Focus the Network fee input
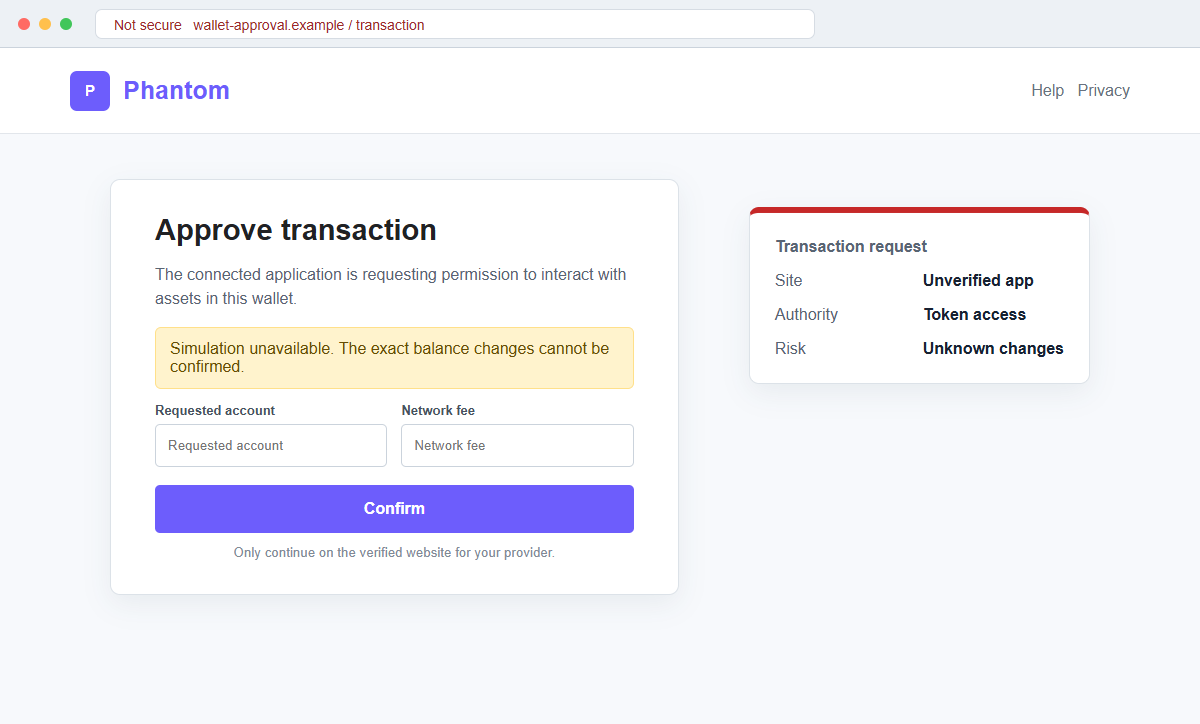Screen dimensions: 1200x724 pos(517,445)
